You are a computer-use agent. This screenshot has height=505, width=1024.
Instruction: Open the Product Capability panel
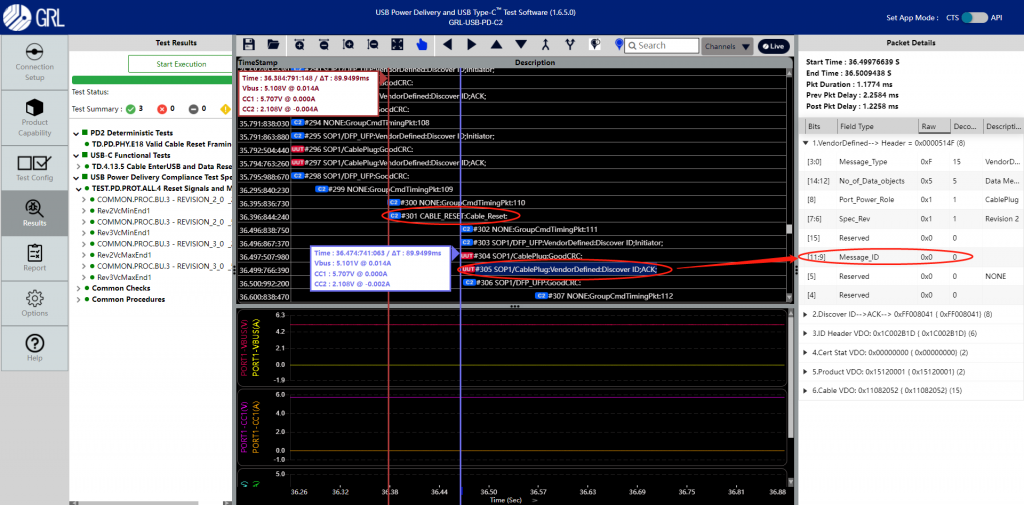pyautogui.click(x=35, y=117)
